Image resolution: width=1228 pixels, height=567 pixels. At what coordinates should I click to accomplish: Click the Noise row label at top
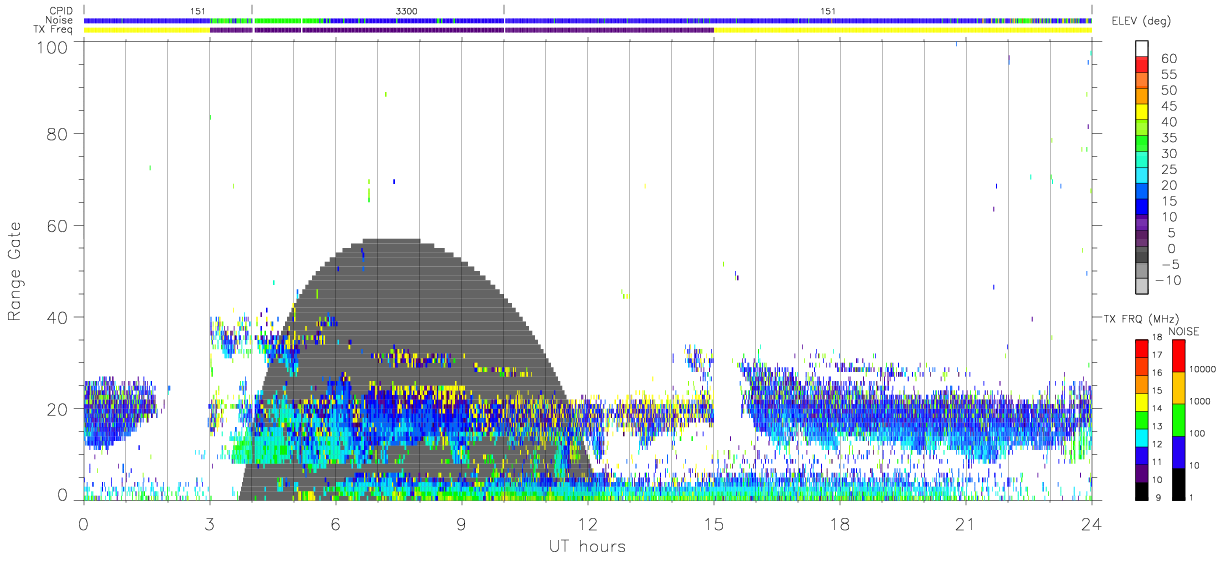(x=60, y=20)
